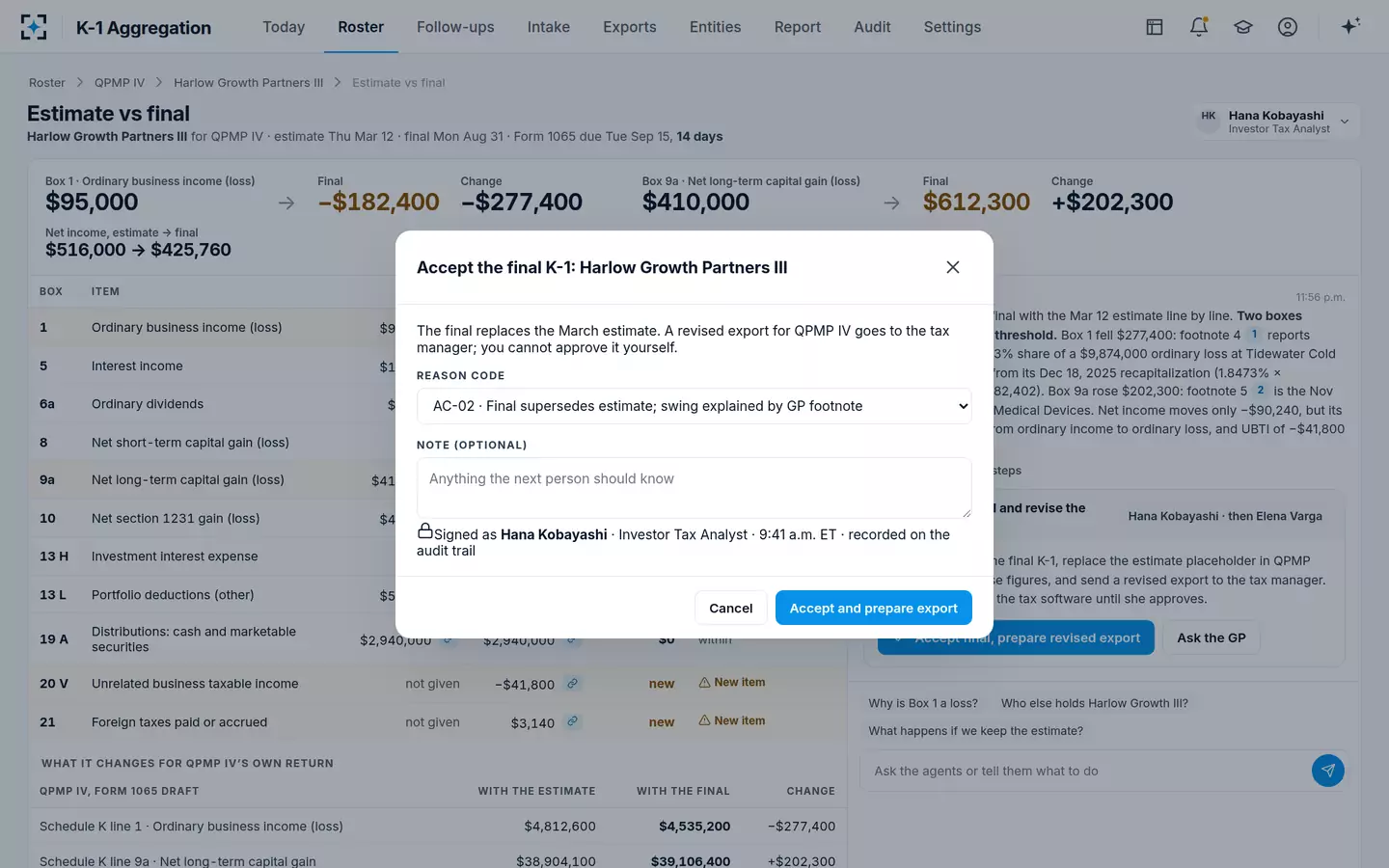Select the Investment interest expense row label
The height and width of the screenshot is (868, 1389).
pyautogui.click(x=175, y=556)
